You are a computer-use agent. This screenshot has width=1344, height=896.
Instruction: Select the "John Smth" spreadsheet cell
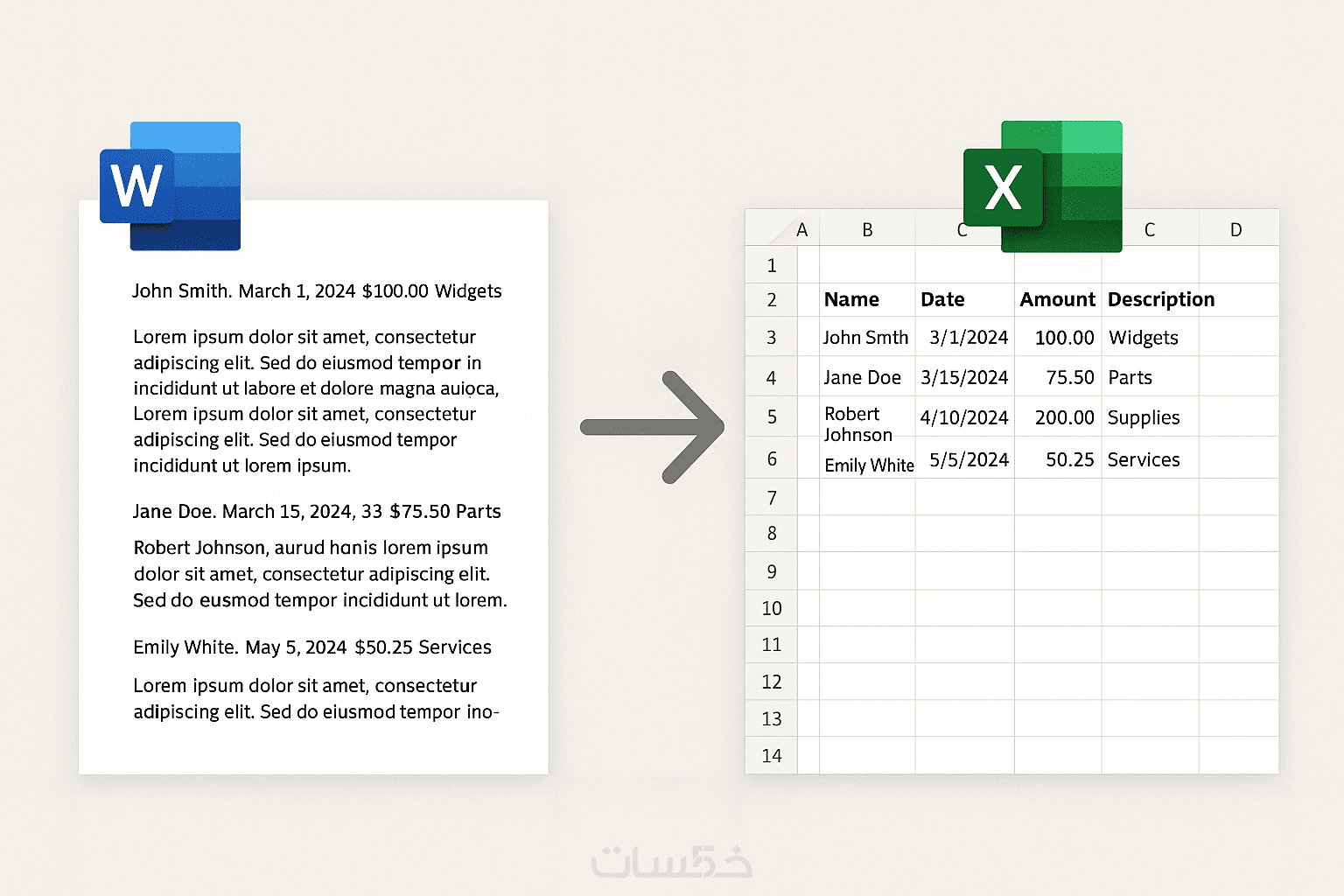click(x=867, y=337)
